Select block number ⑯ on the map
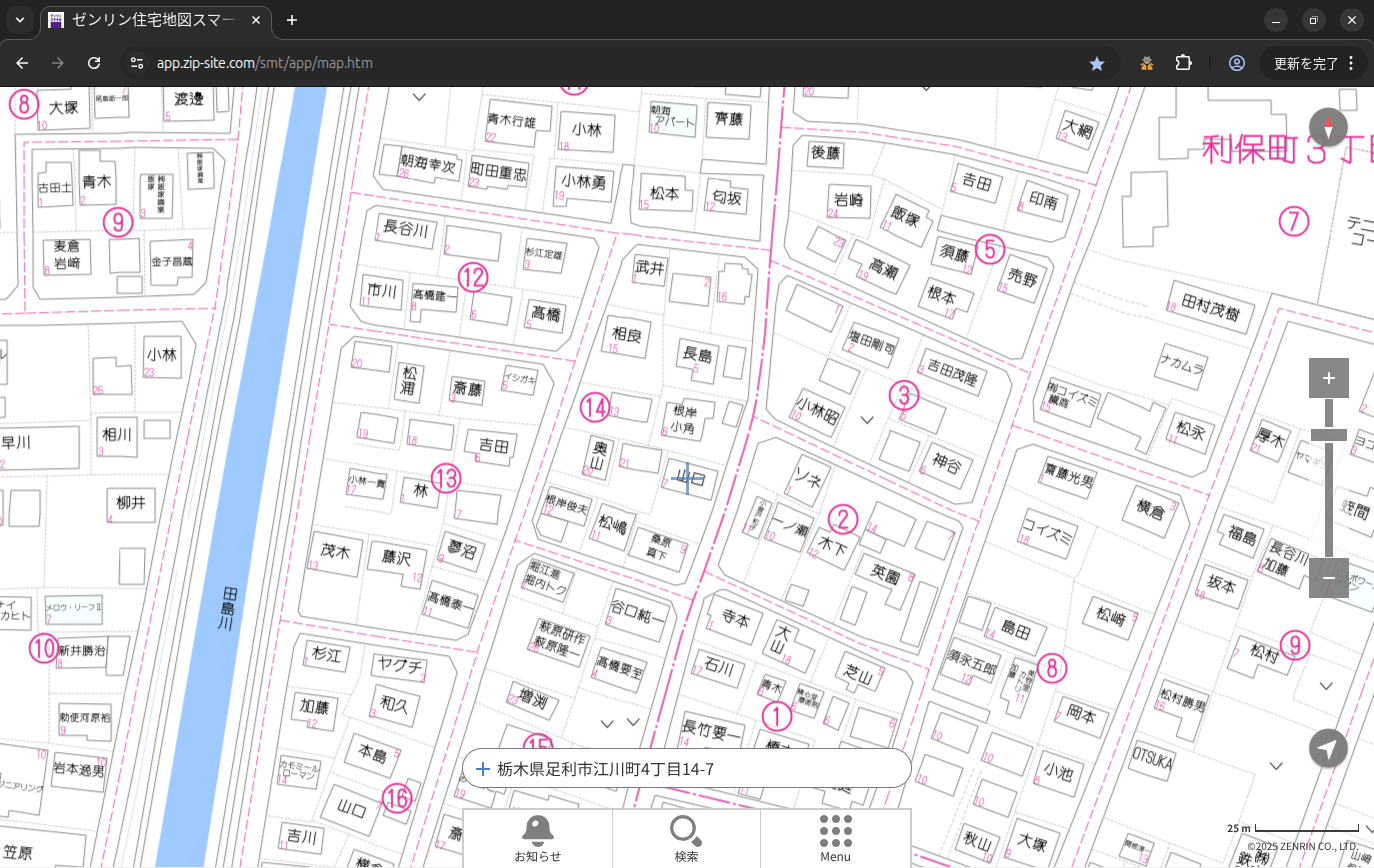Screen dimensions: 1374x868 (398, 798)
